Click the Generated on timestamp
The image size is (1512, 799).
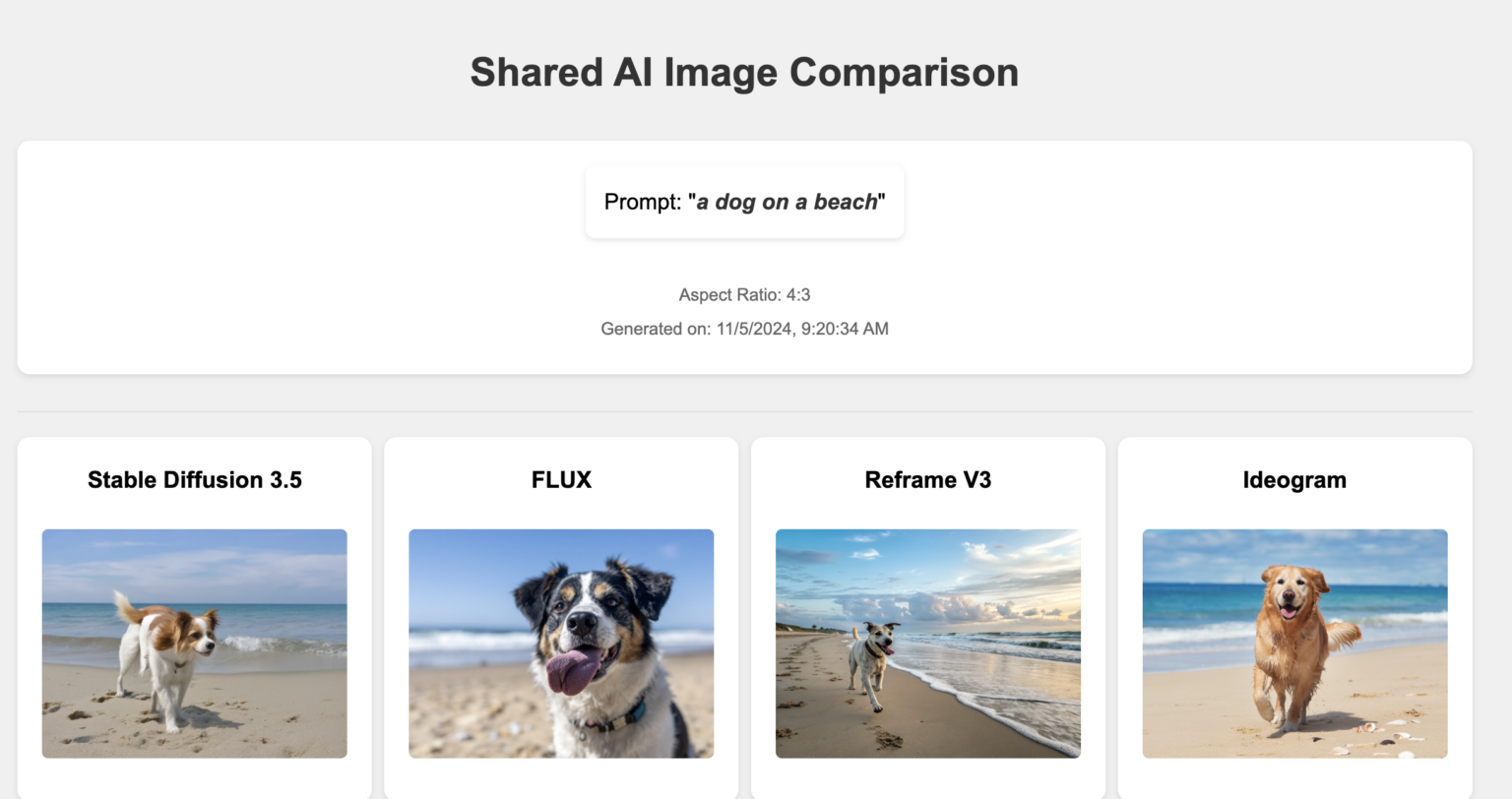[x=744, y=329]
